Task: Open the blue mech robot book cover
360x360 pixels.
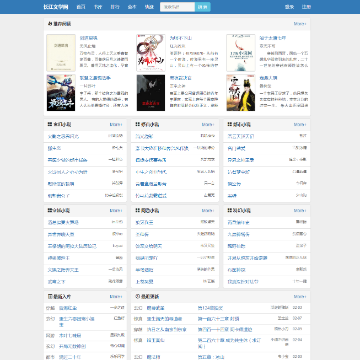Action: (61, 93)
